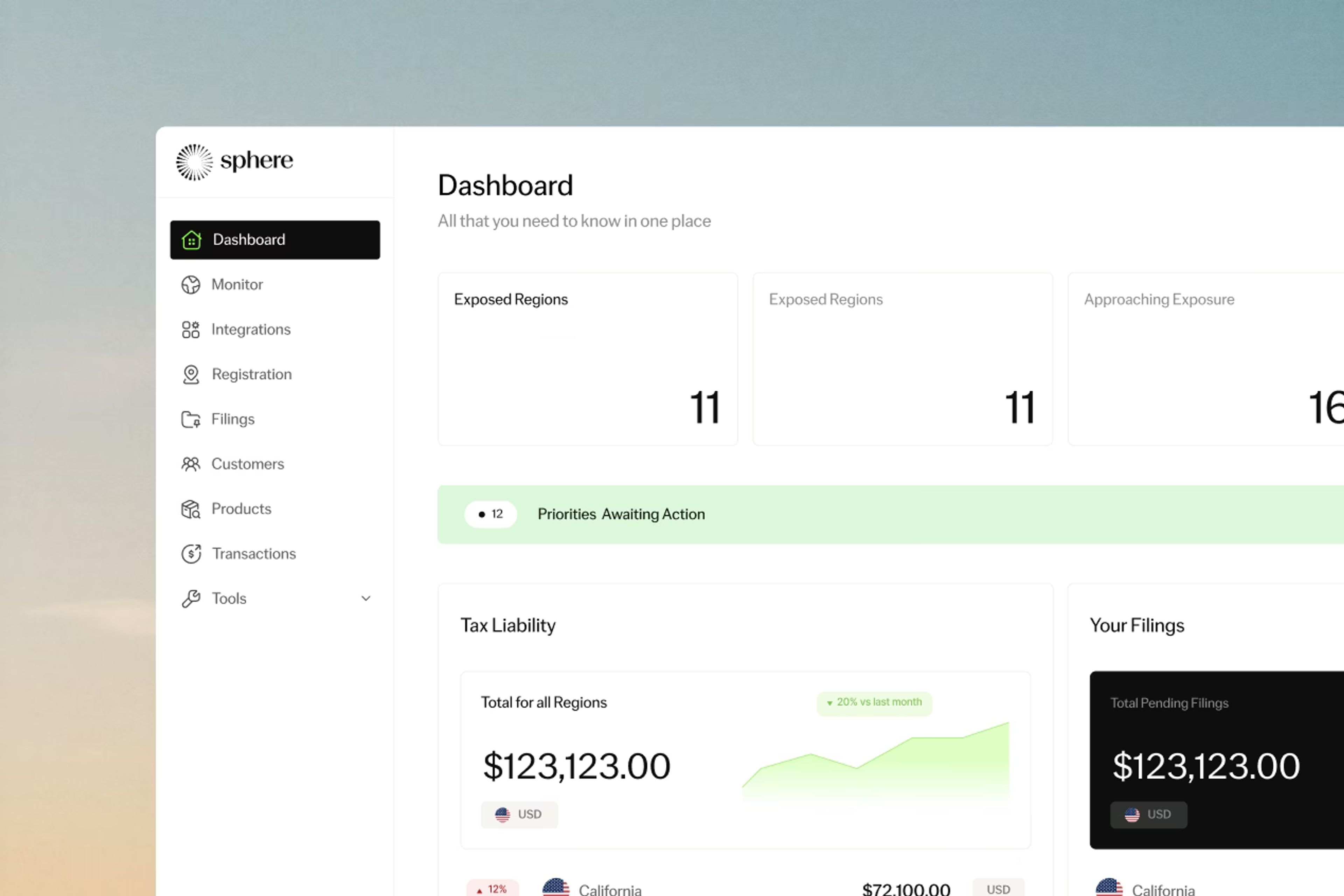Click the Dashboard home icon
This screenshot has height=896, width=1344.
[x=191, y=240]
